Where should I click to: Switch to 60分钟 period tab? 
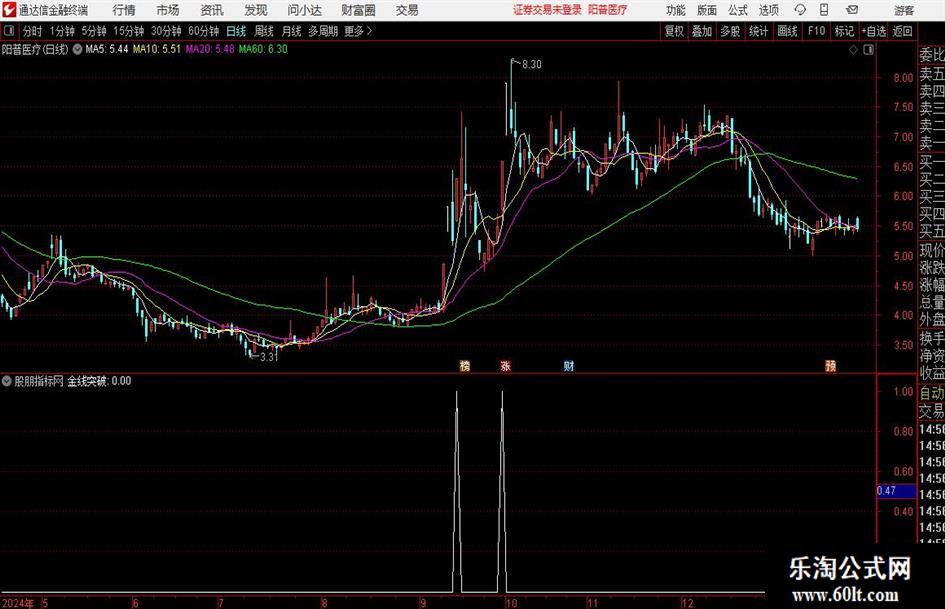tap(203, 31)
